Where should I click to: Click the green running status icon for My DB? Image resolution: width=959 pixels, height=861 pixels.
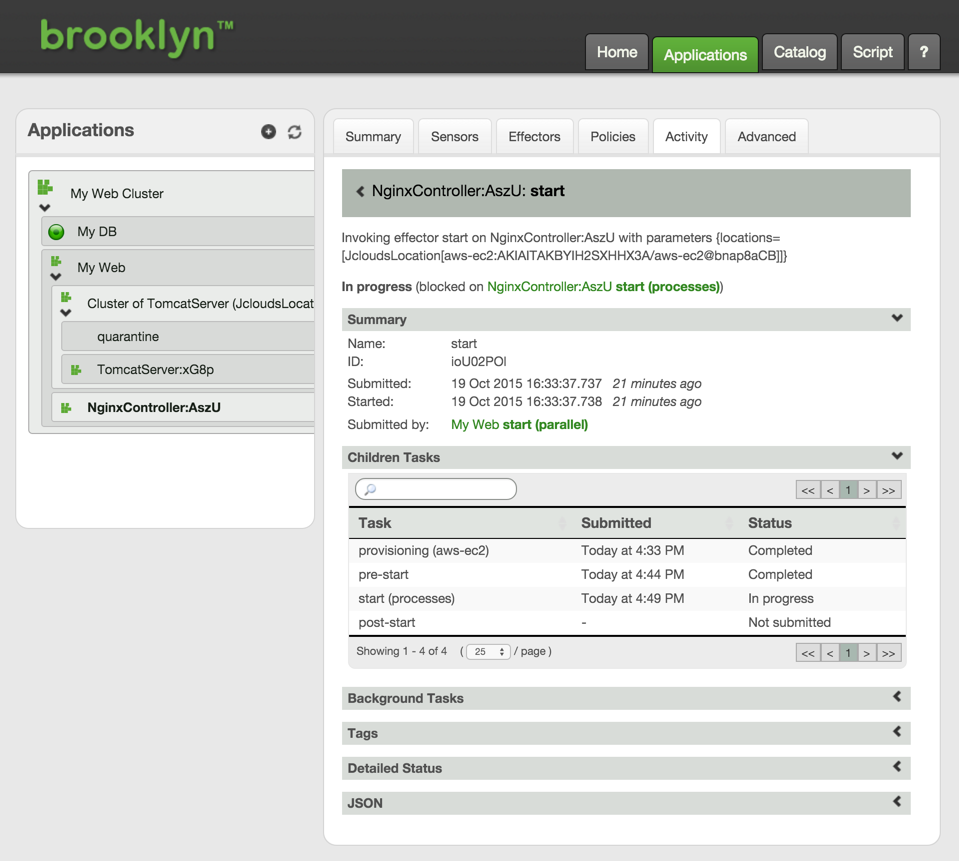57,232
